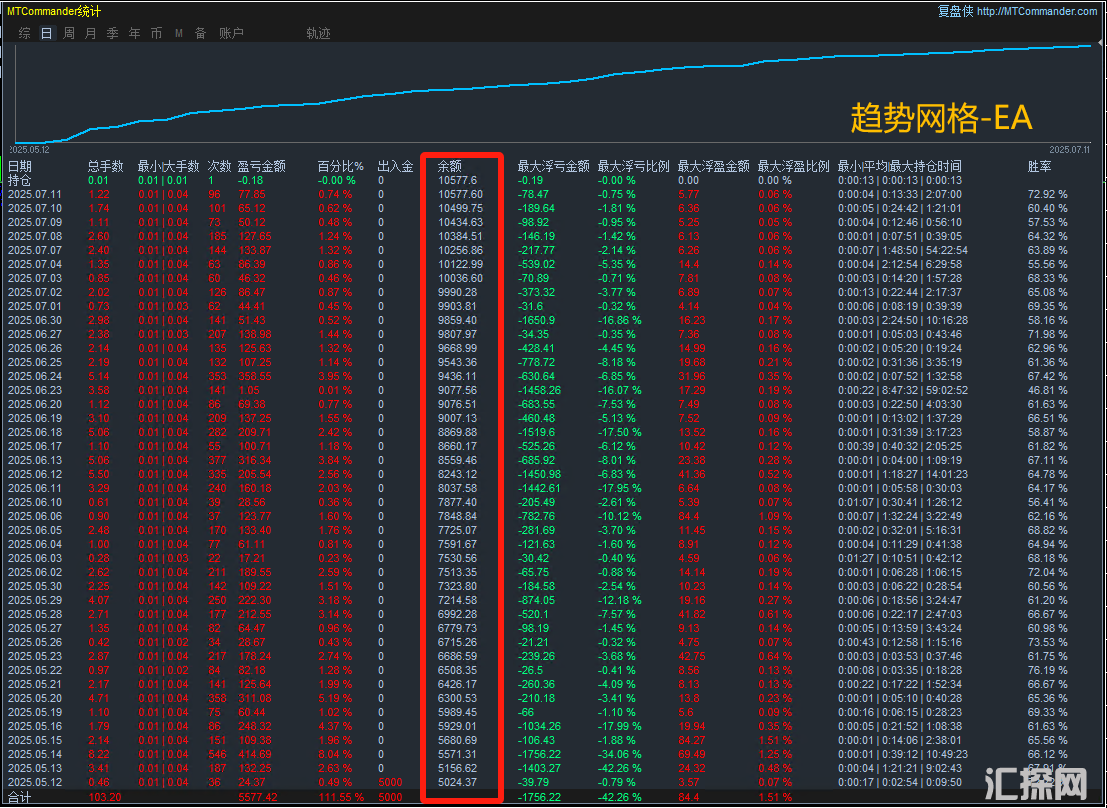1107x808 pixels.
Task: Sort by the 次数 column header
Action: 220,166
